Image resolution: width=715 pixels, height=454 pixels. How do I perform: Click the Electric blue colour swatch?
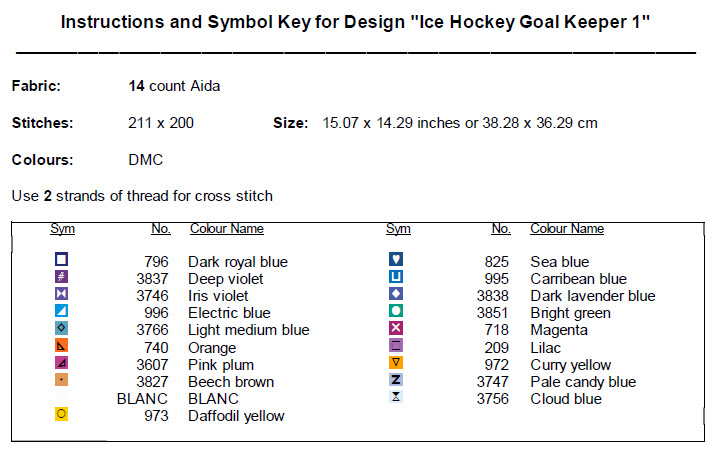[62, 311]
